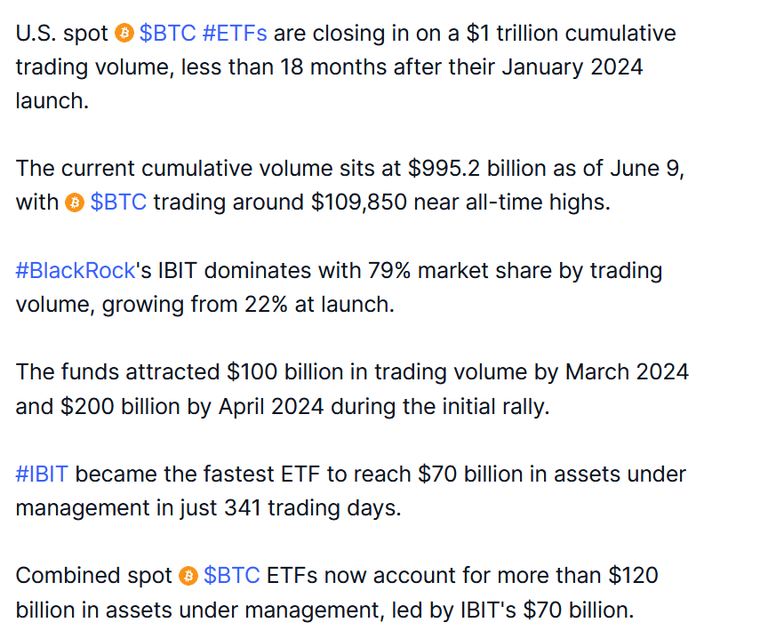Image resolution: width=768 pixels, height=637 pixels.
Task: Open the $BTC link after "Combined spot"
Action: (232, 575)
